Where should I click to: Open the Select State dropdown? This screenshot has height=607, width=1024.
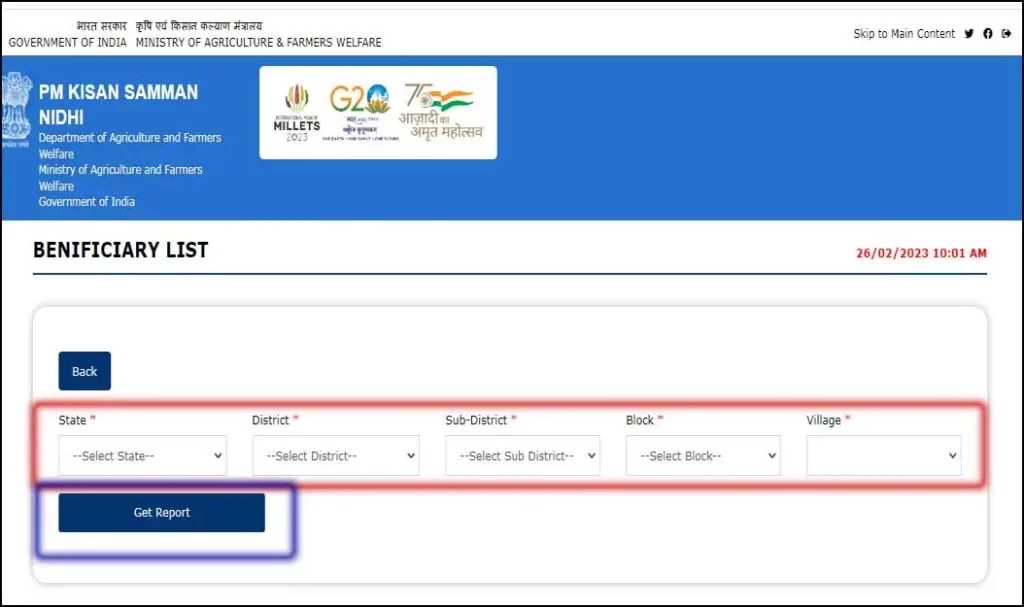(x=142, y=455)
